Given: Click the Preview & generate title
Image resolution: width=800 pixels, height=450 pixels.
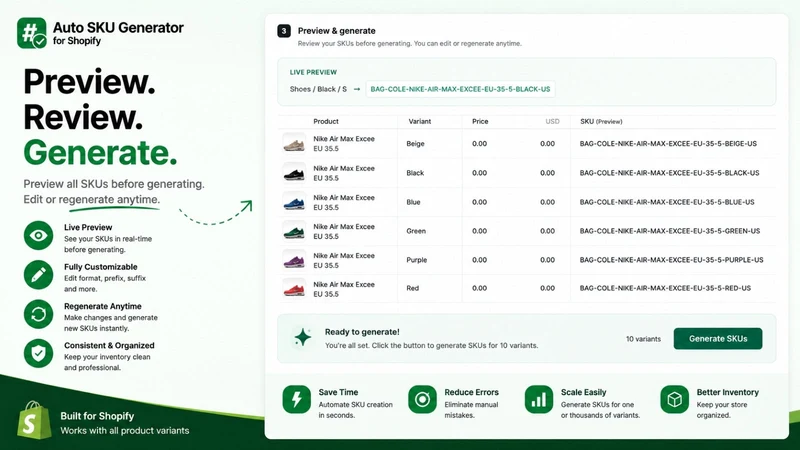Looking at the screenshot, I should click(336, 31).
